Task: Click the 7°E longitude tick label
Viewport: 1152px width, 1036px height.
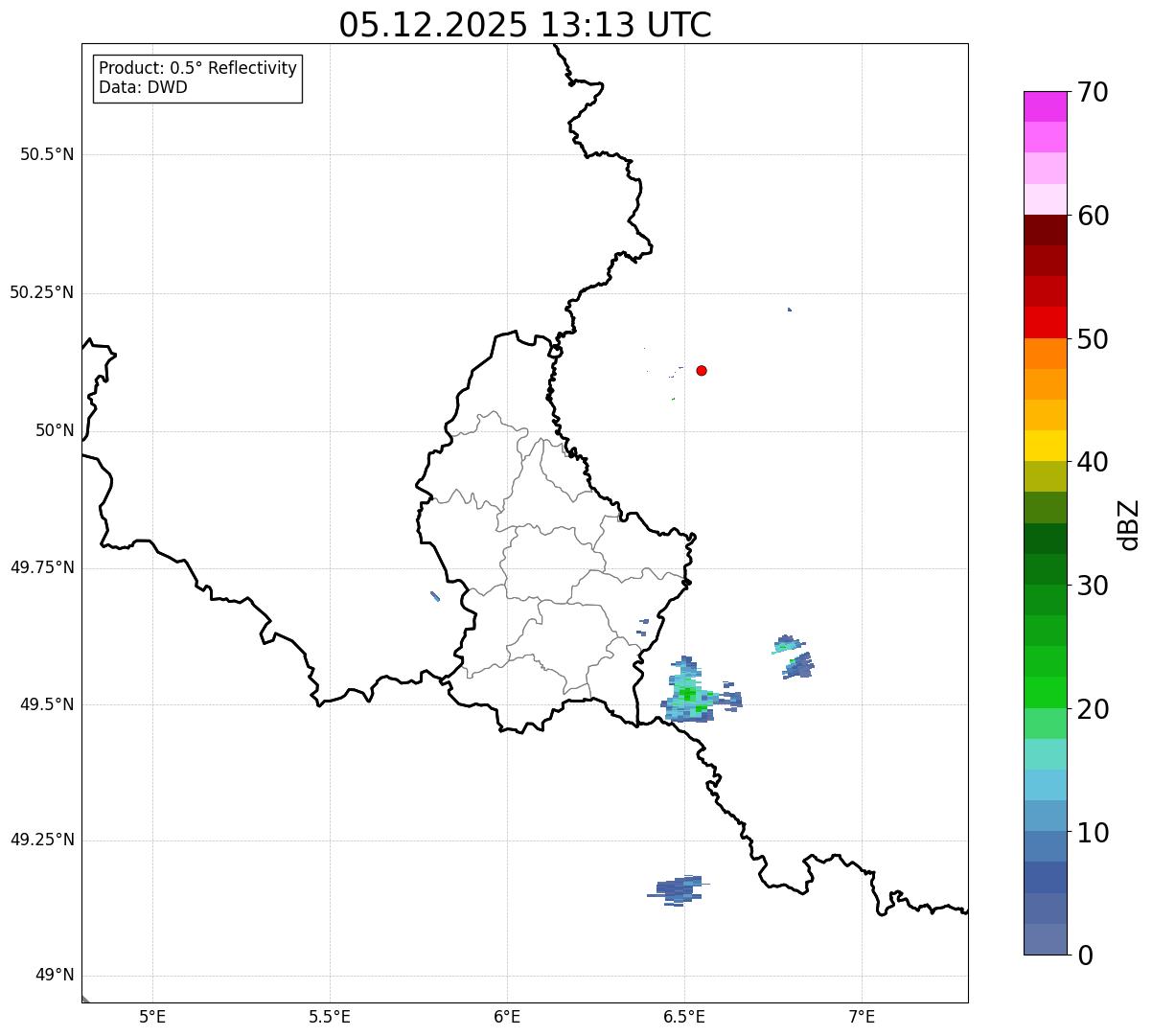Action: (x=862, y=1016)
